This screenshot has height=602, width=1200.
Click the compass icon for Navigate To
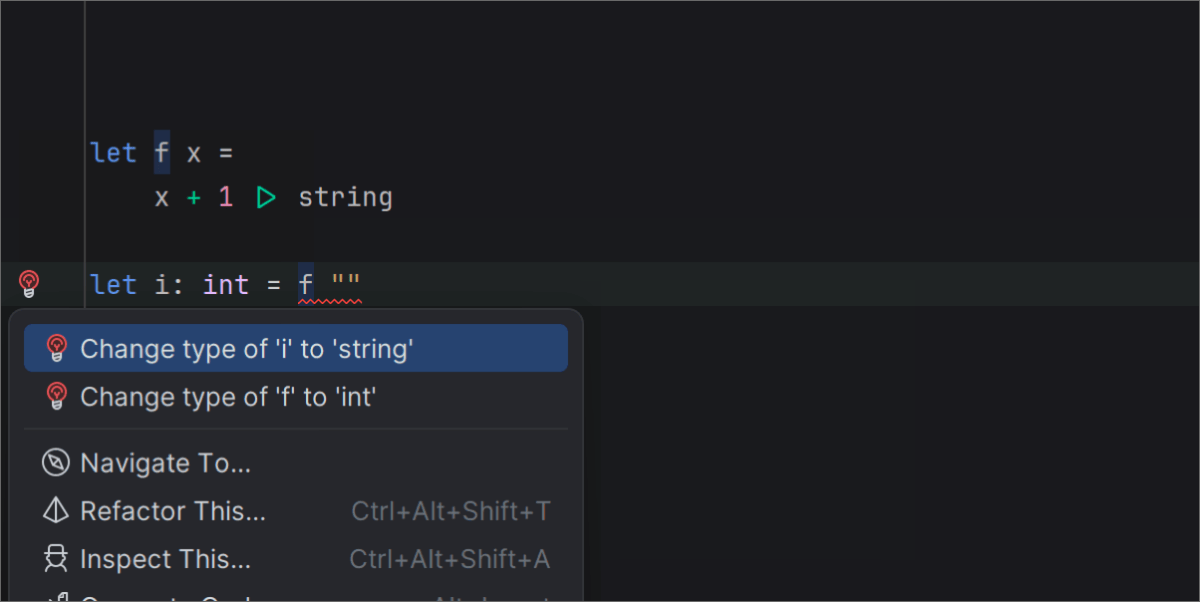point(55,463)
